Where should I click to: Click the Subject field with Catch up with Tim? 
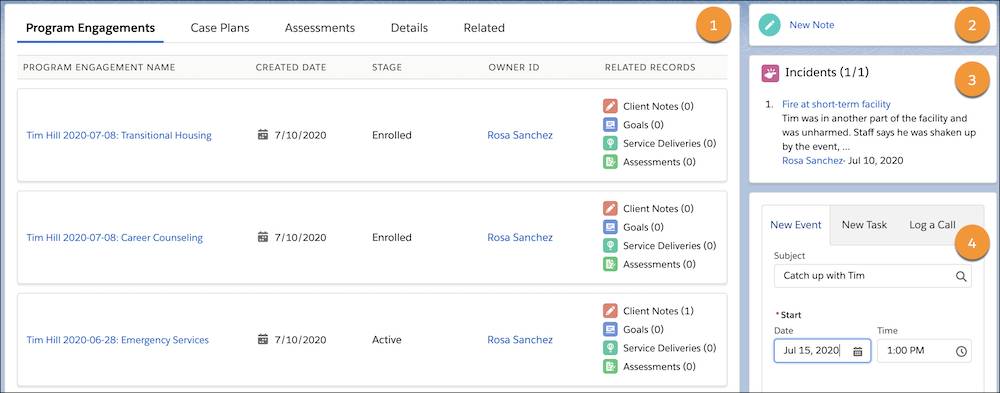(872, 276)
